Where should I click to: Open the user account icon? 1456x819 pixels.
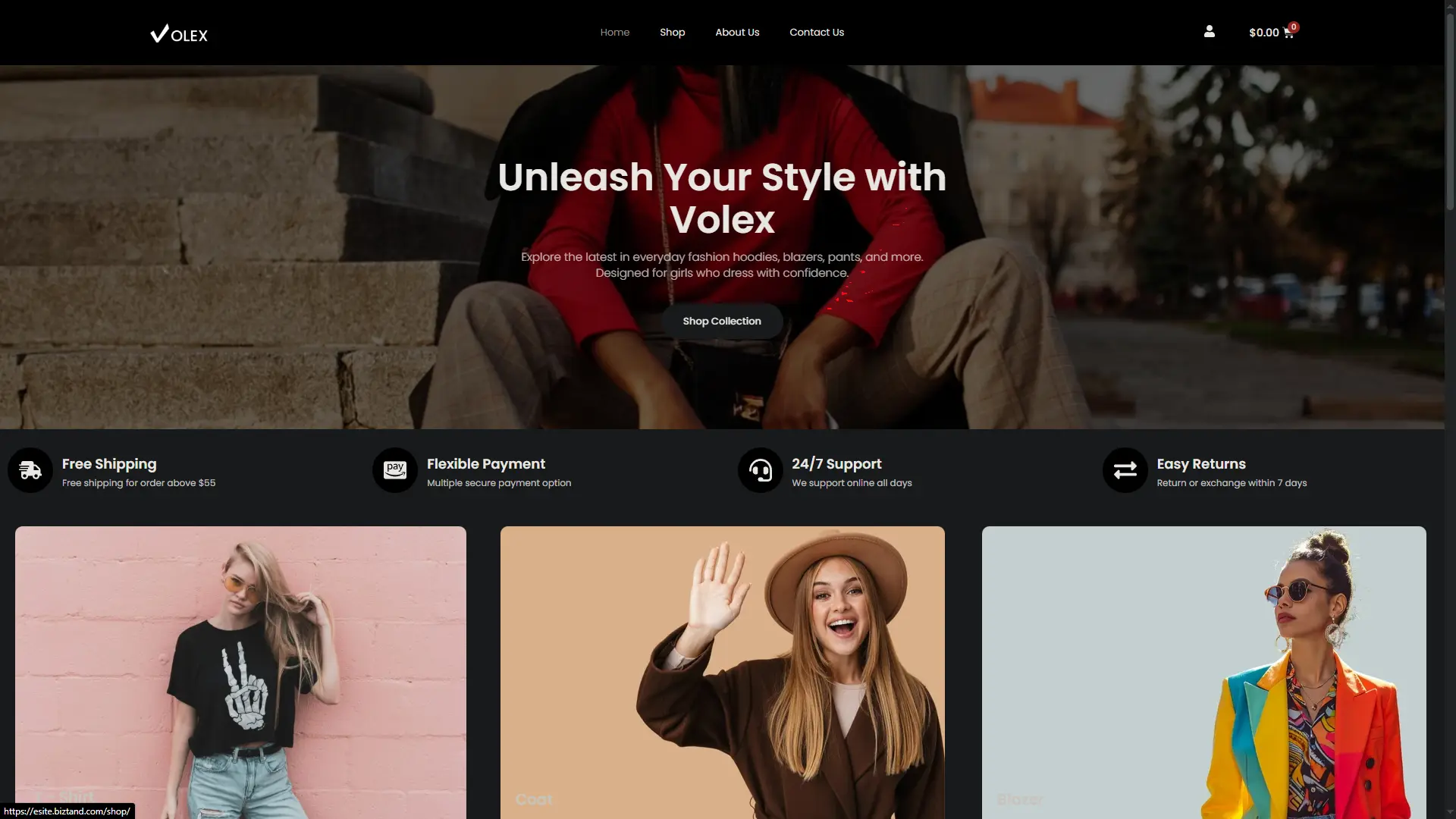click(x=1209, y=32)
